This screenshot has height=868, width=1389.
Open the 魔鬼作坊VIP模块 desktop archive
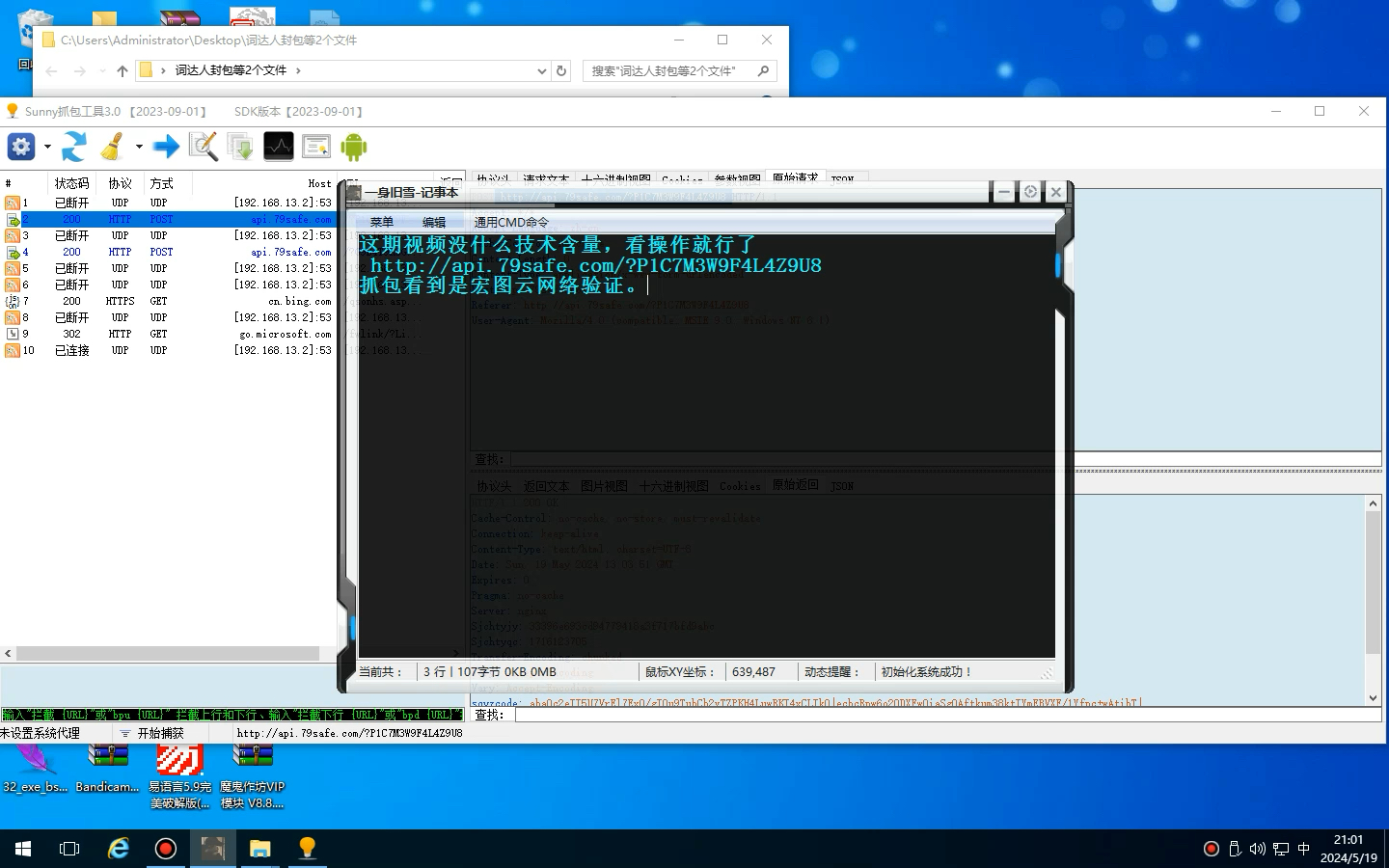(252, 776)
